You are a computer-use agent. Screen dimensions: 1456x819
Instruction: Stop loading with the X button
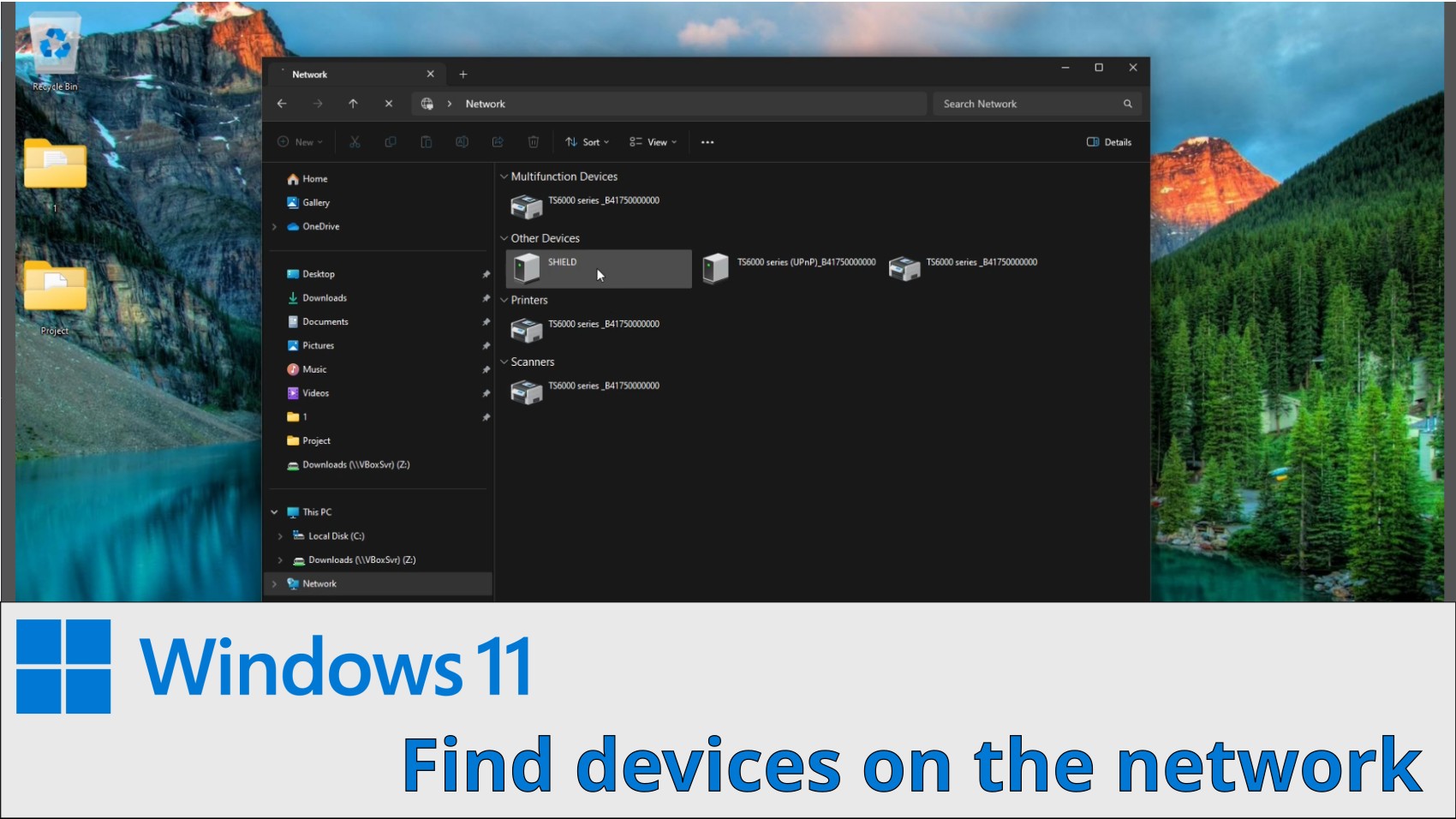click(389, 104)
